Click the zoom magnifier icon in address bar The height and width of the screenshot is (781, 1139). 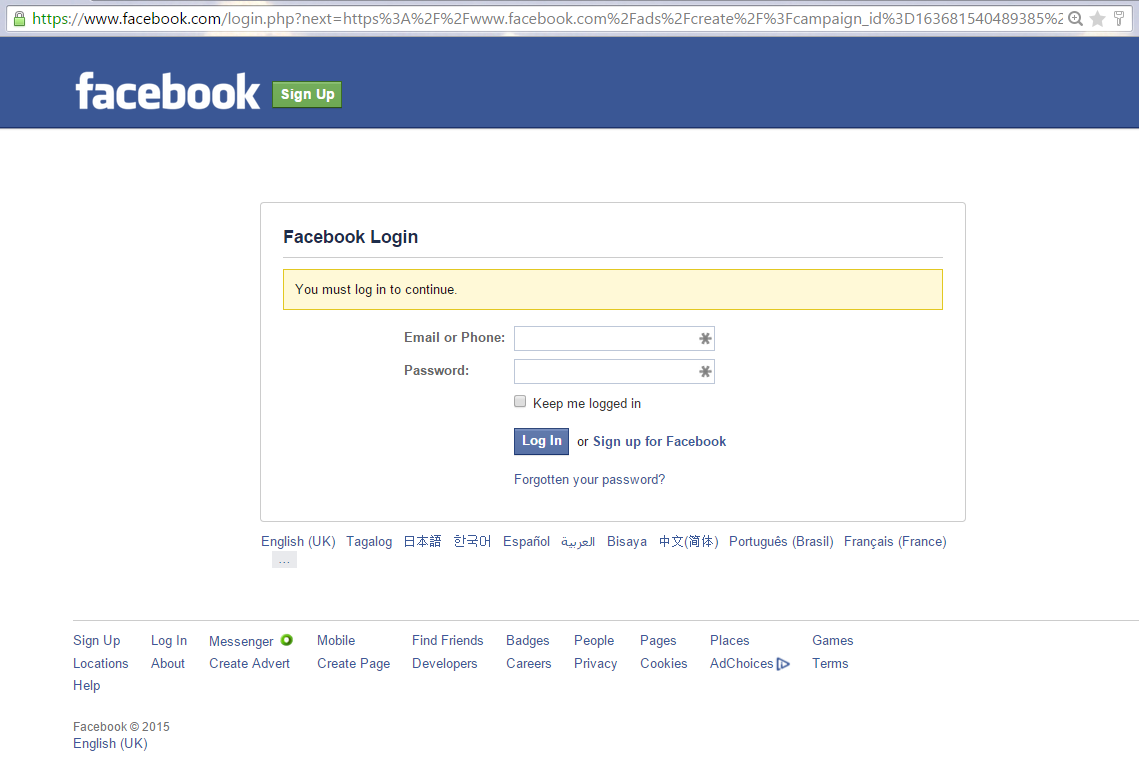tap(1076, 19)
